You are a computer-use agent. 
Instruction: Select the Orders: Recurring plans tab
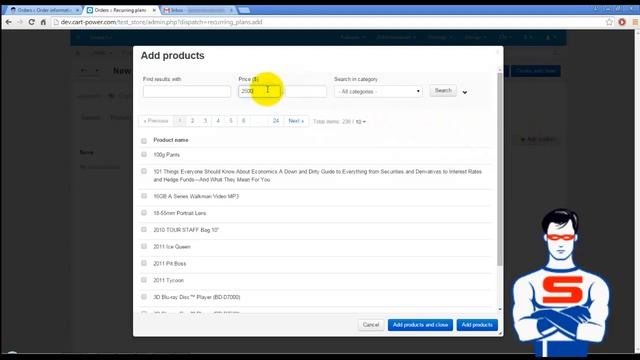coord(120,10)
